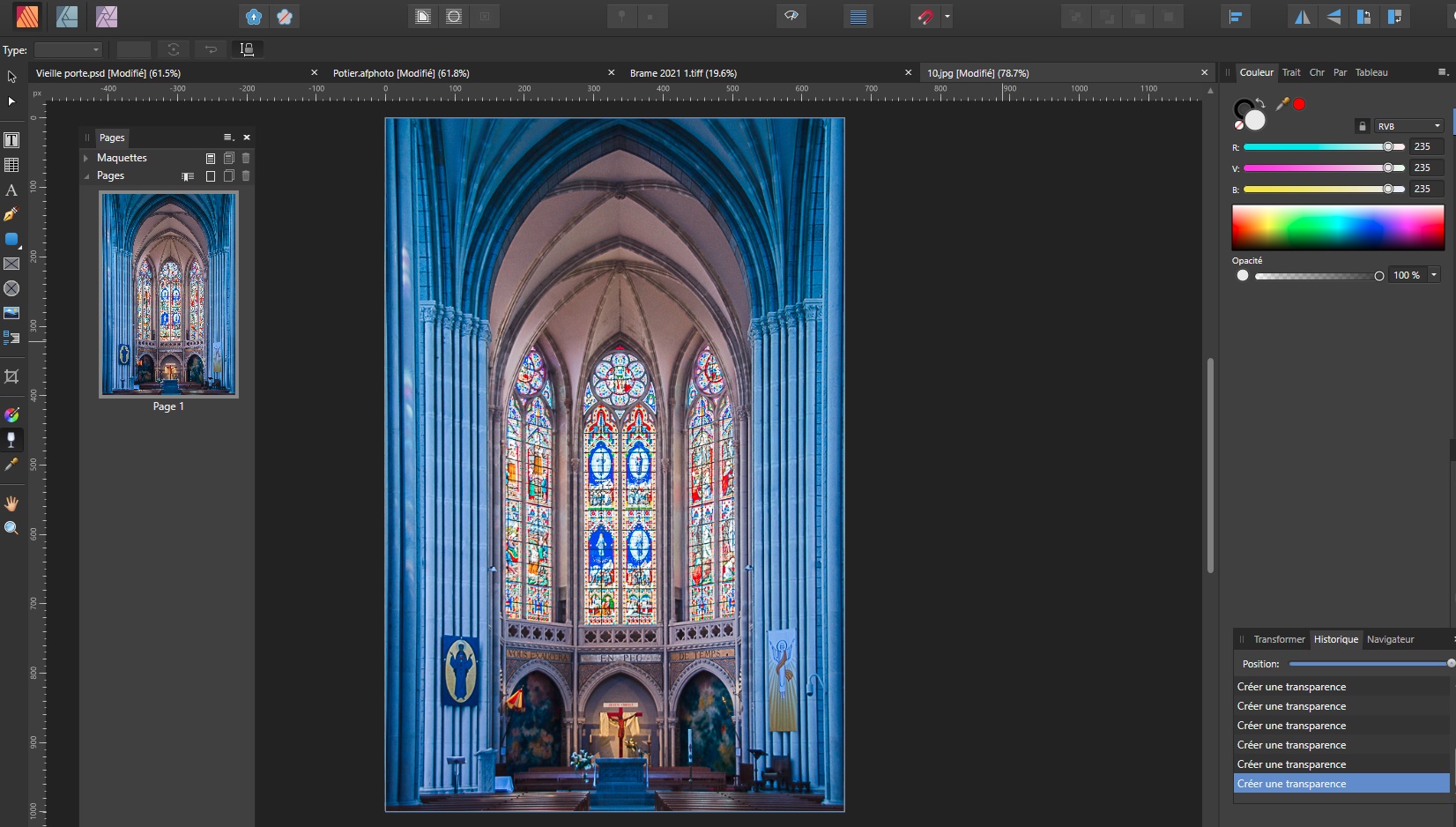Switch to the Affinity Photo persona
Image resolution: width=1456 pixels, height=827 pixels.
point(107,17)
